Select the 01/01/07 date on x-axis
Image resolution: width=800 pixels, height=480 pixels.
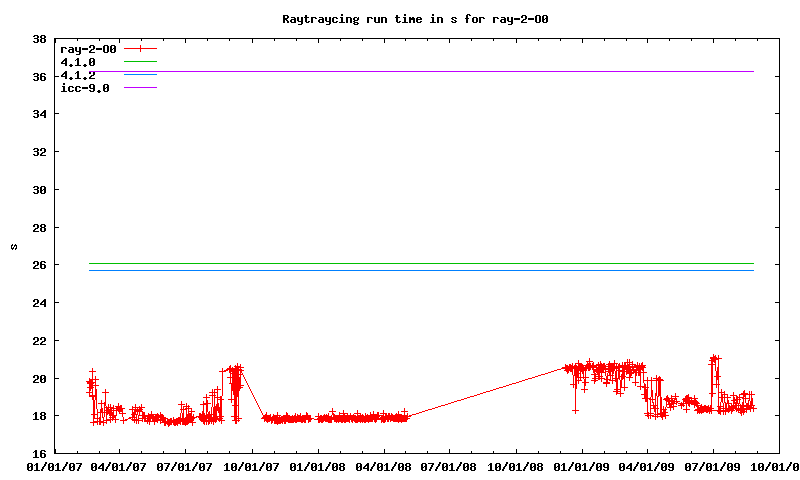[x=54, y=467]
